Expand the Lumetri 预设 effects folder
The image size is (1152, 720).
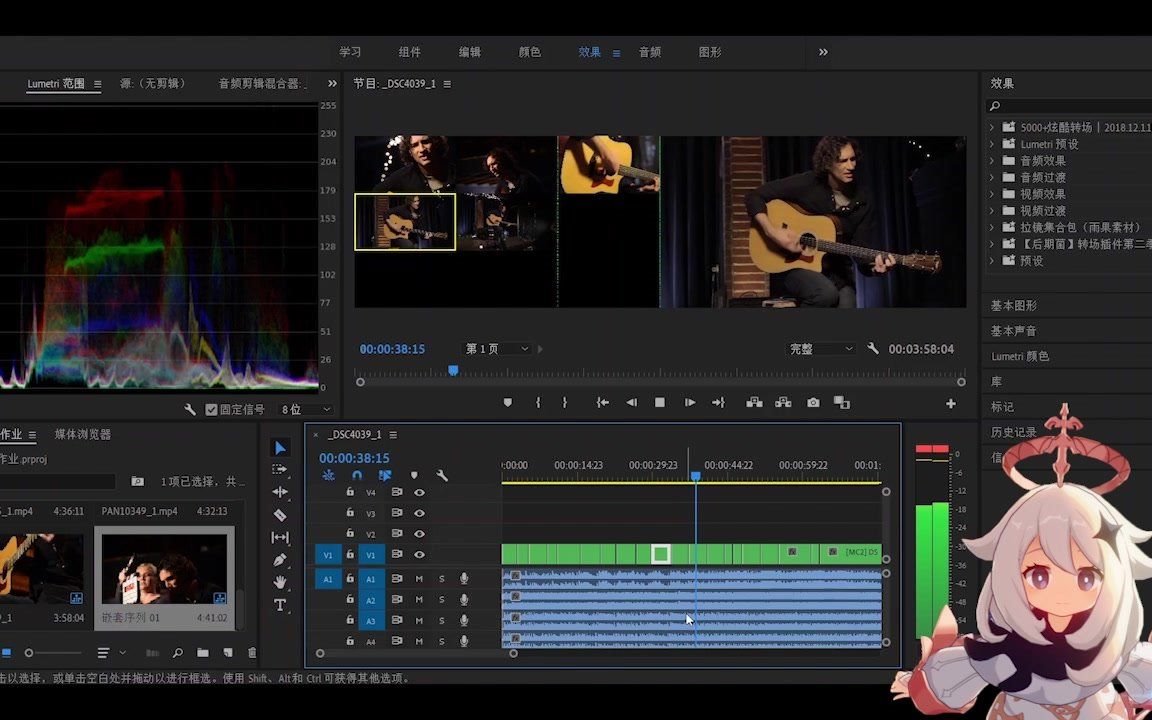(x=992, y=144)
